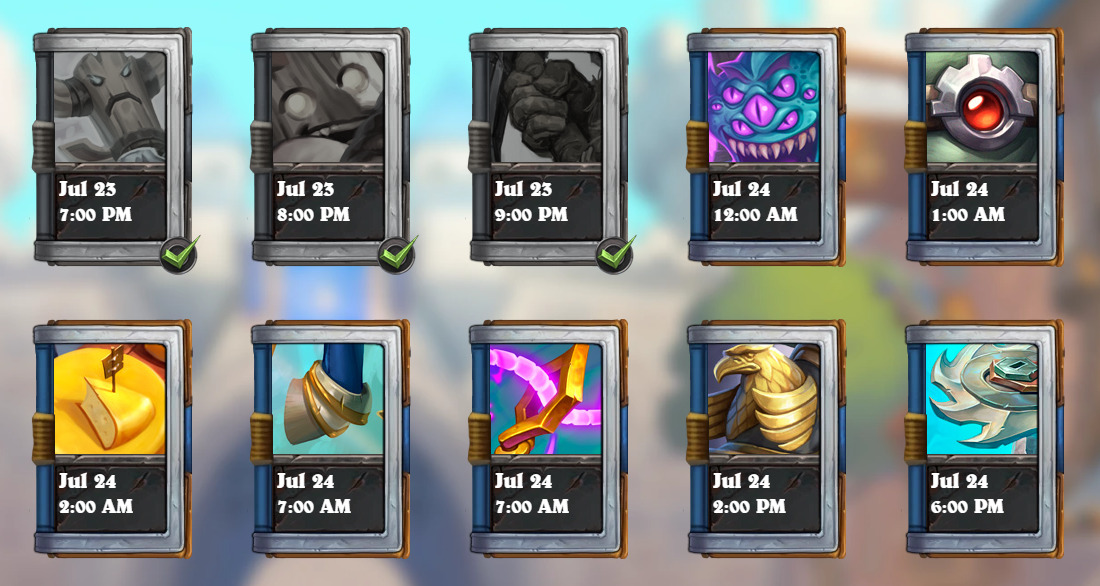Select the Jul 23 9:00 PM date label
This screenshot has height=586, width=1100.
(531, 202)
